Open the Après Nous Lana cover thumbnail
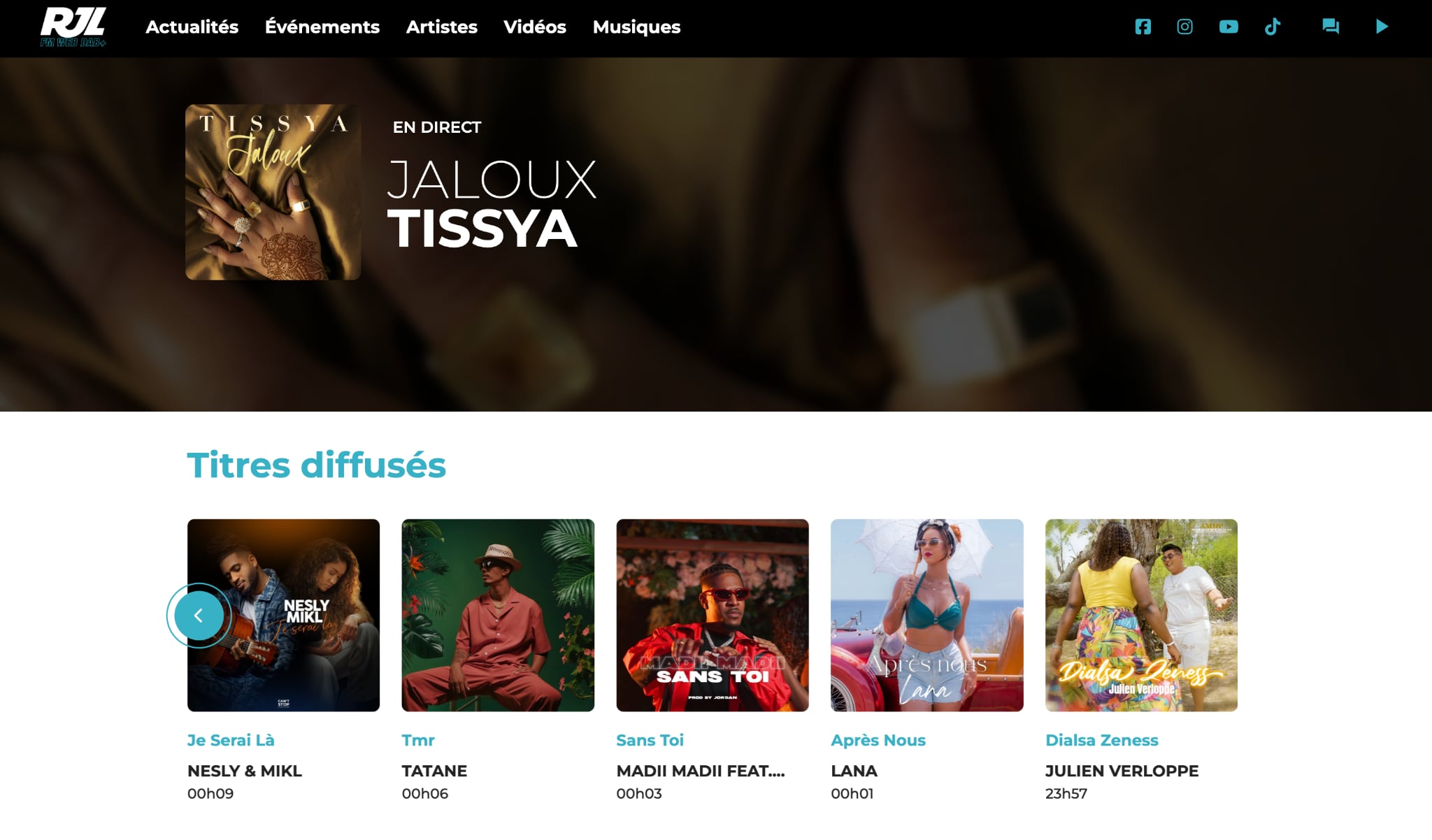The image size is (1432, 840). (x=927, y=615)
